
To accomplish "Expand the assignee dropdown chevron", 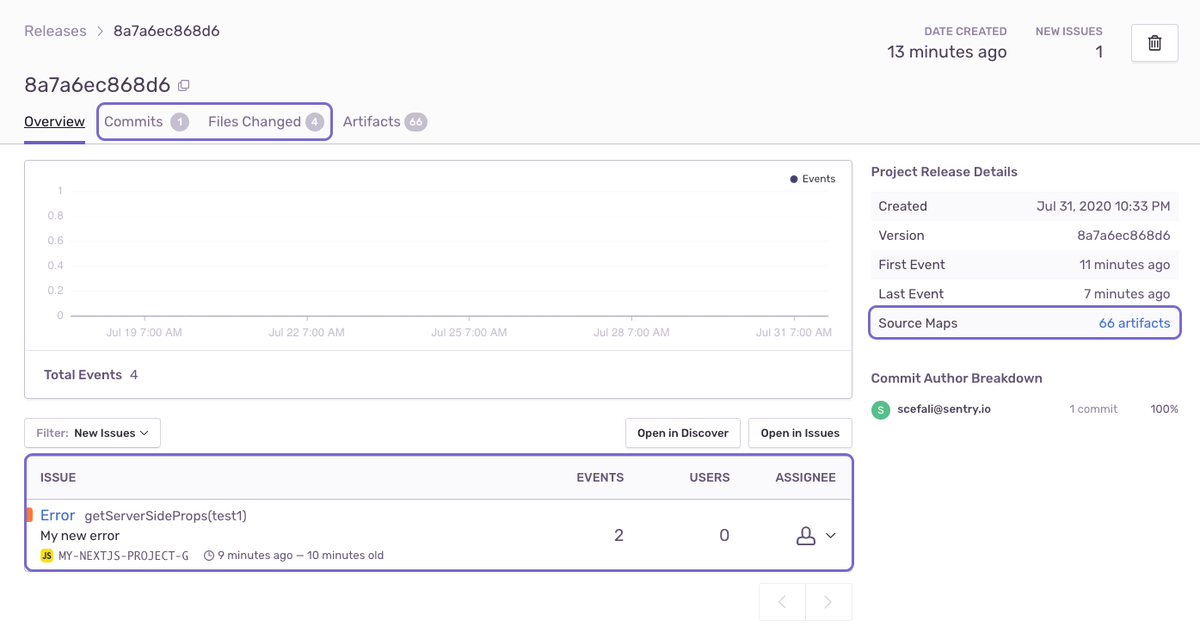I will (x=830, y=536).
